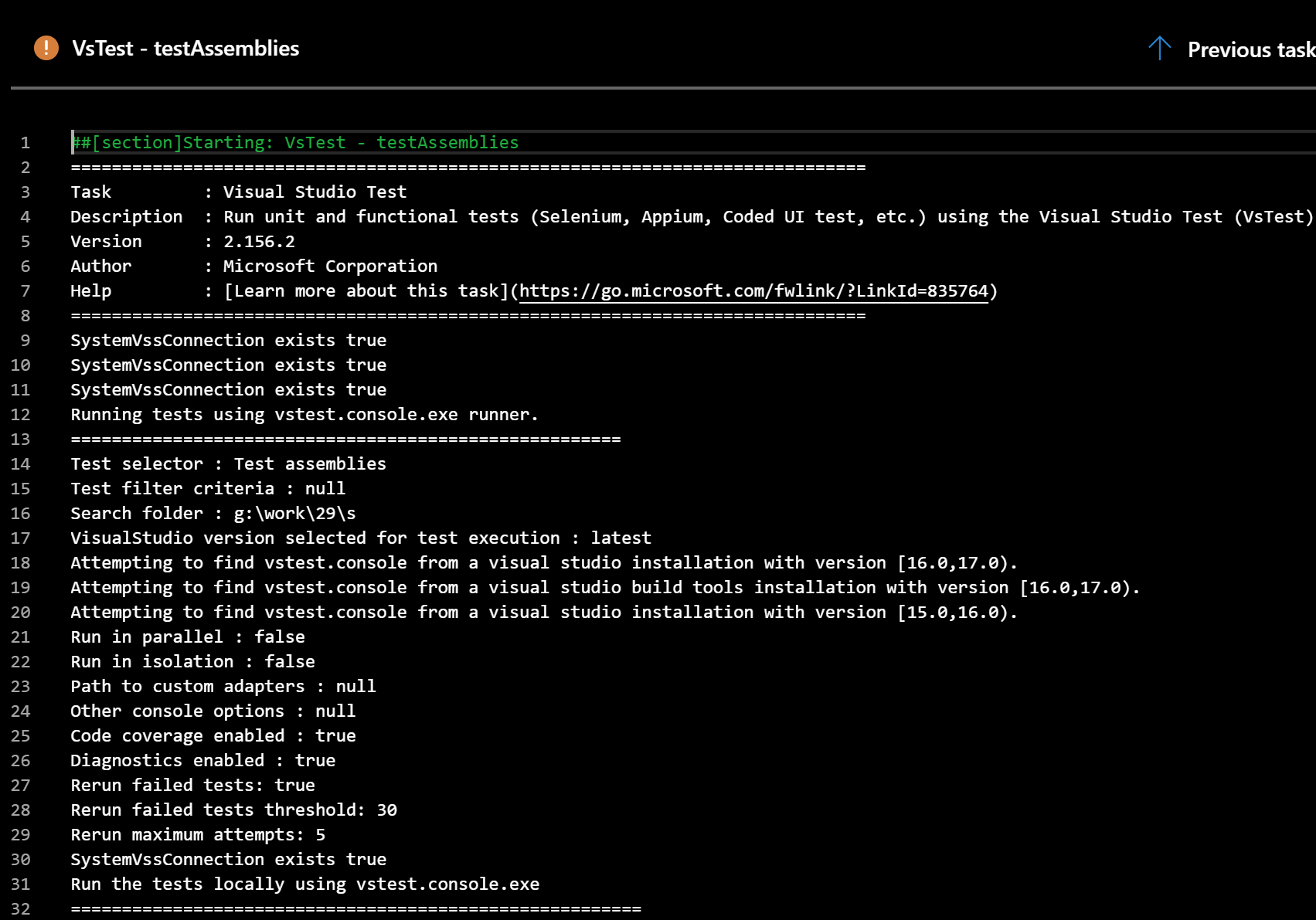
Task: Click the Task Visual Studio Test line
Action: pos(238,192)
